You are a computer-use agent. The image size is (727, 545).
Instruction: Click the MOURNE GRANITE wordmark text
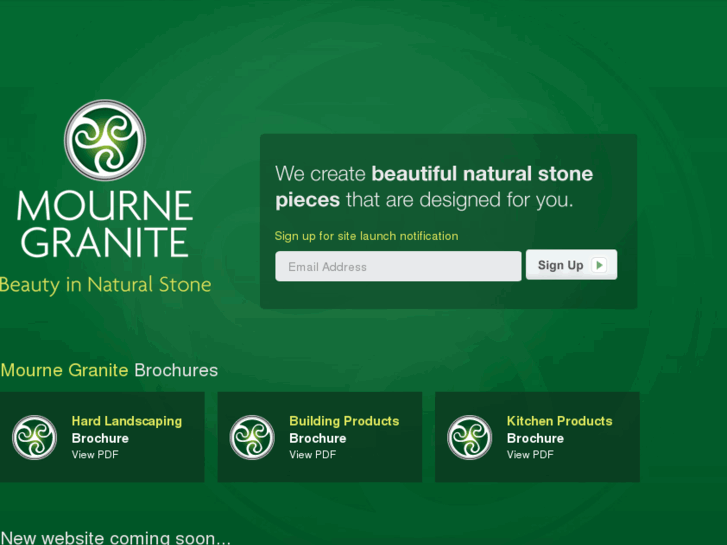(105, 224)
